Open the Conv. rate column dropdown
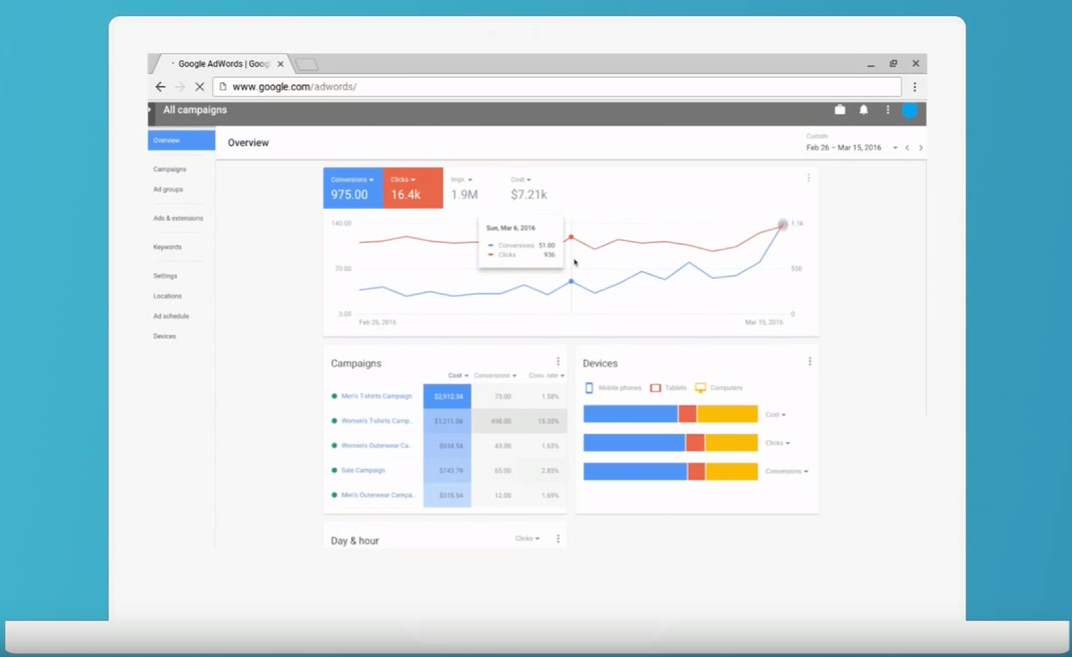Viewport: 1072px width, 657px height. click(546, 375)
